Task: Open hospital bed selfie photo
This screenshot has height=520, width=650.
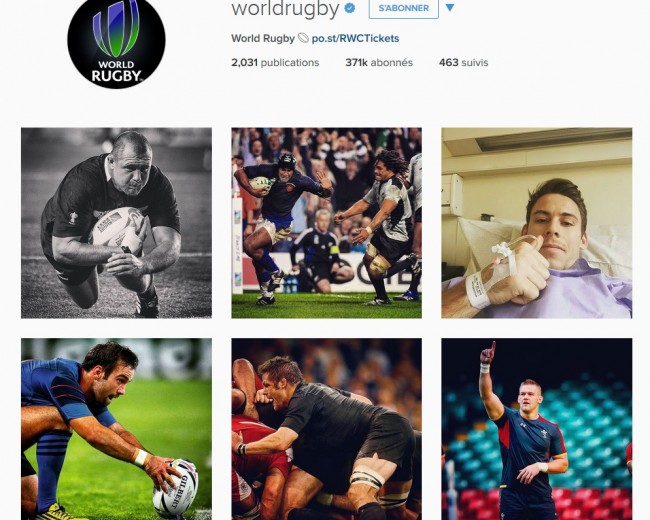Action: [x=537, y=223]
